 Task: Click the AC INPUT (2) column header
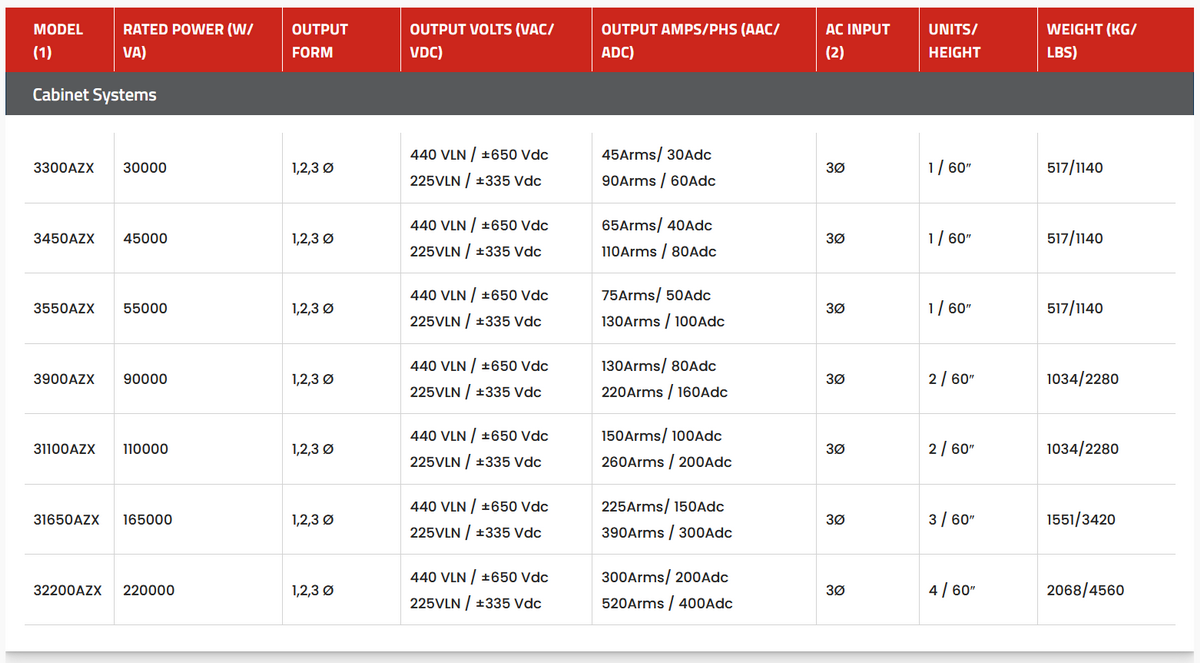click(x=857, y=41)
